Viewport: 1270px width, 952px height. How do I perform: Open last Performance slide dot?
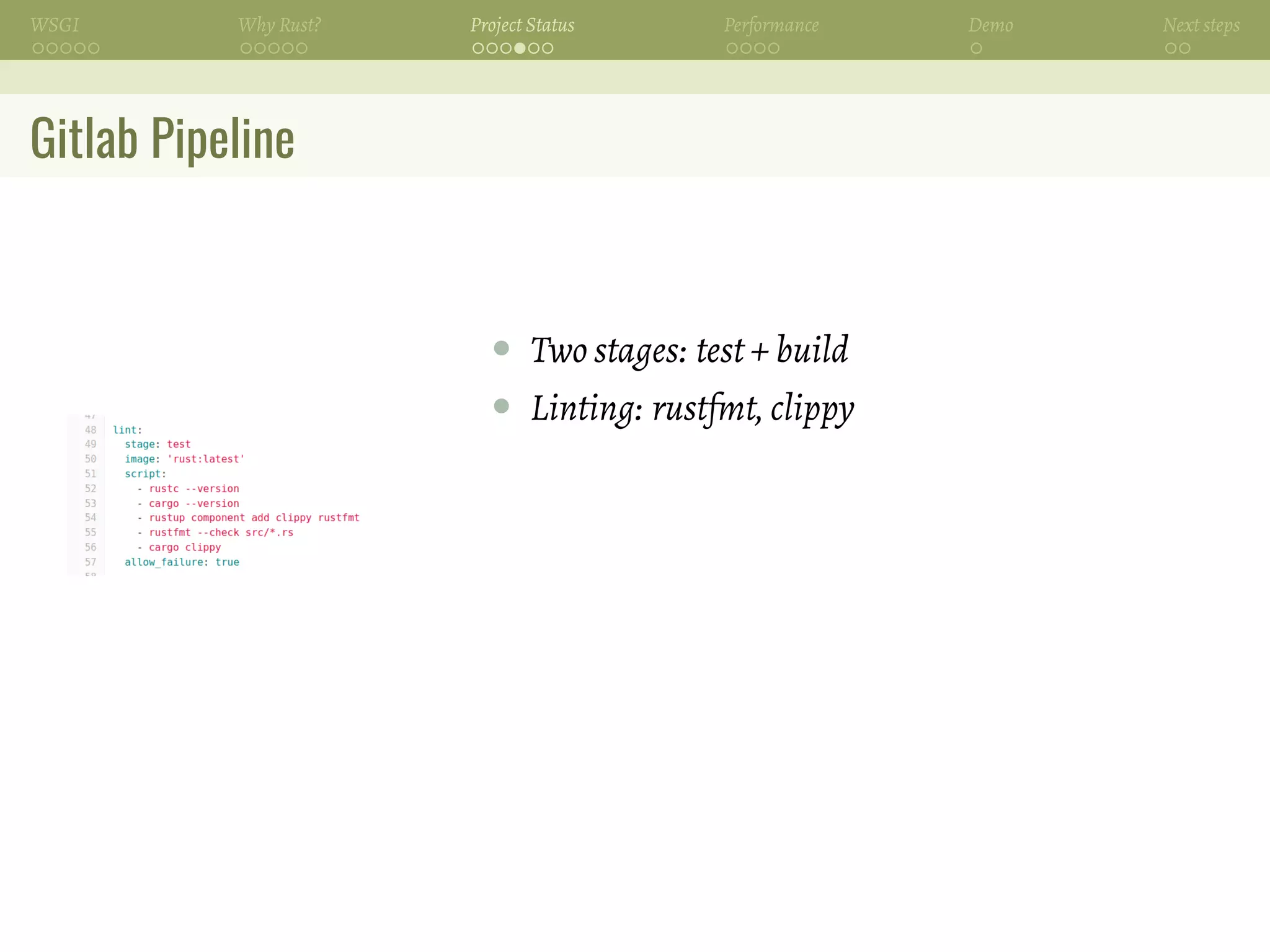[x=774, y=48]
